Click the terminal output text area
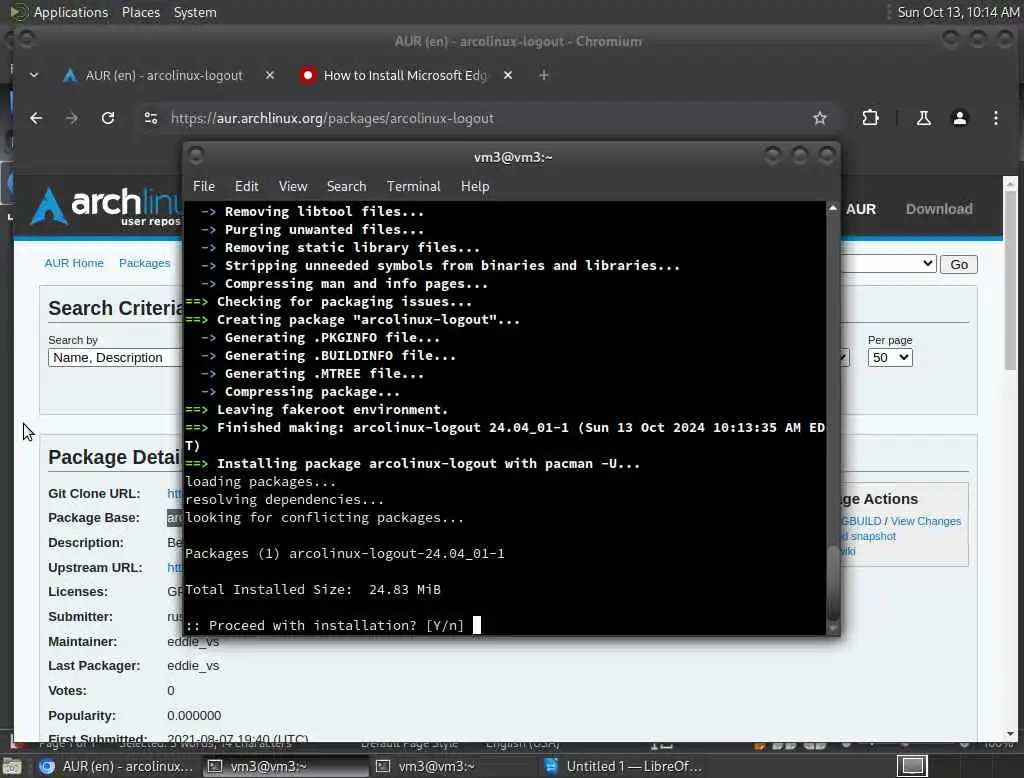The width and height of the screenshot is (1024, 778). 505,418
